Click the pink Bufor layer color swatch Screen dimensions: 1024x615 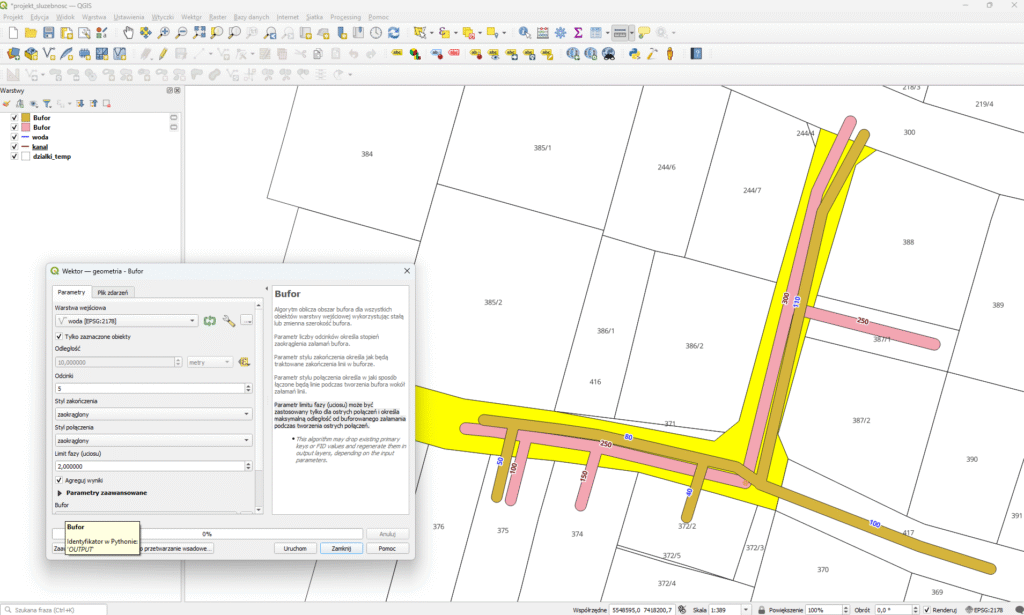click(x=26, y=128)
